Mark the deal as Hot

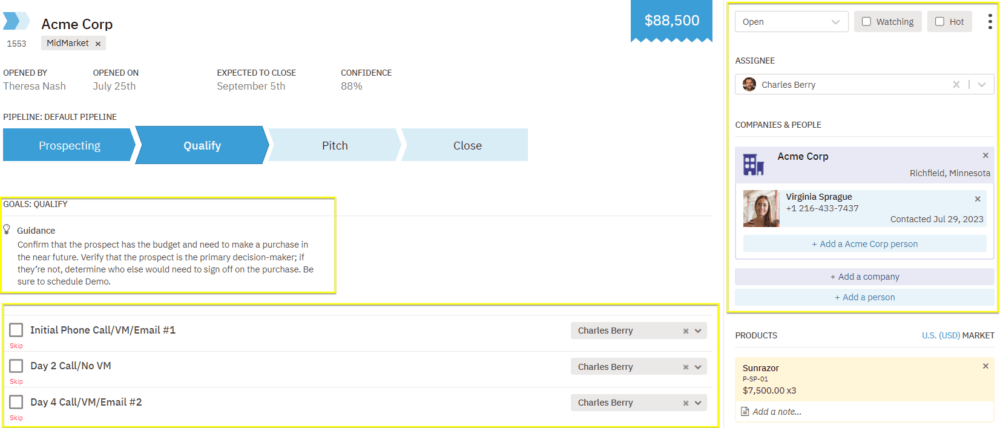coord(939,21)
